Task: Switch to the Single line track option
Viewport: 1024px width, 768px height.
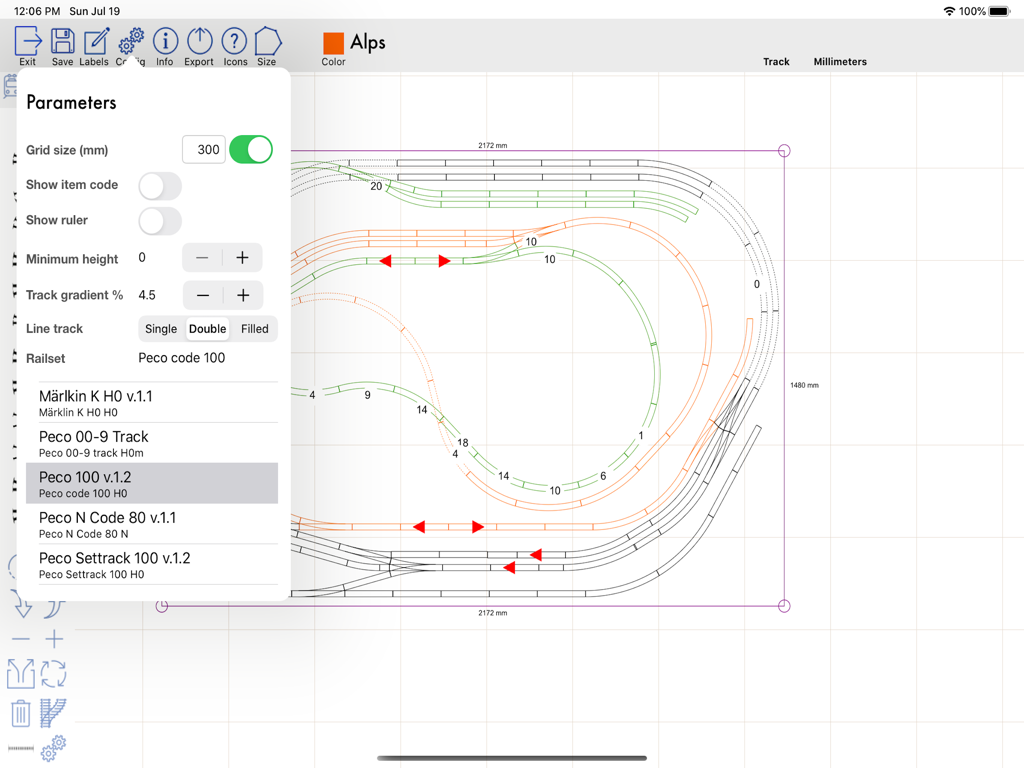Action: pos(161,328)
